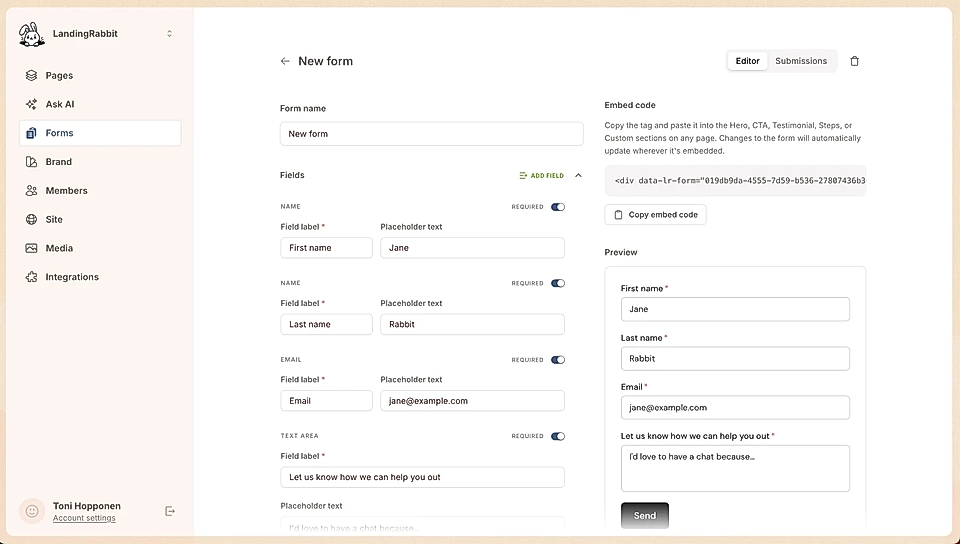Click the 'EMAIL' field type label
960x544 pixels.
[x=291, y=359]
